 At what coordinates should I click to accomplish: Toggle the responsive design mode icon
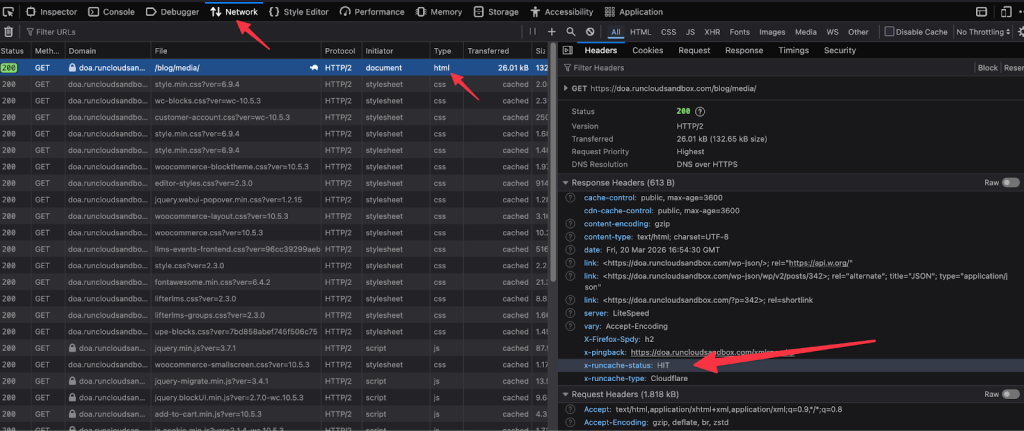pyautogui.click(x=1004, y=12)
